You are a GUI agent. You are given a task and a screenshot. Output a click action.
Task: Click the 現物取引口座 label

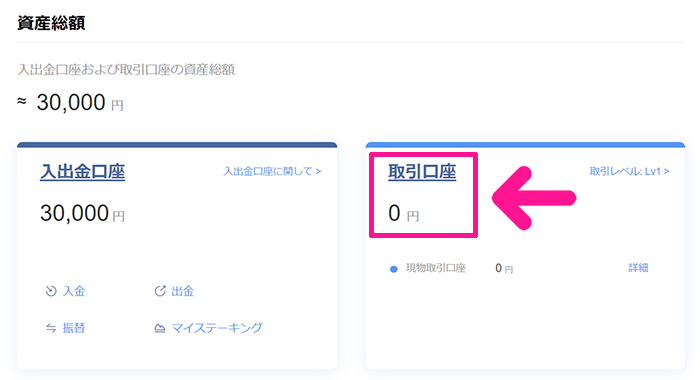coord(436,268)
